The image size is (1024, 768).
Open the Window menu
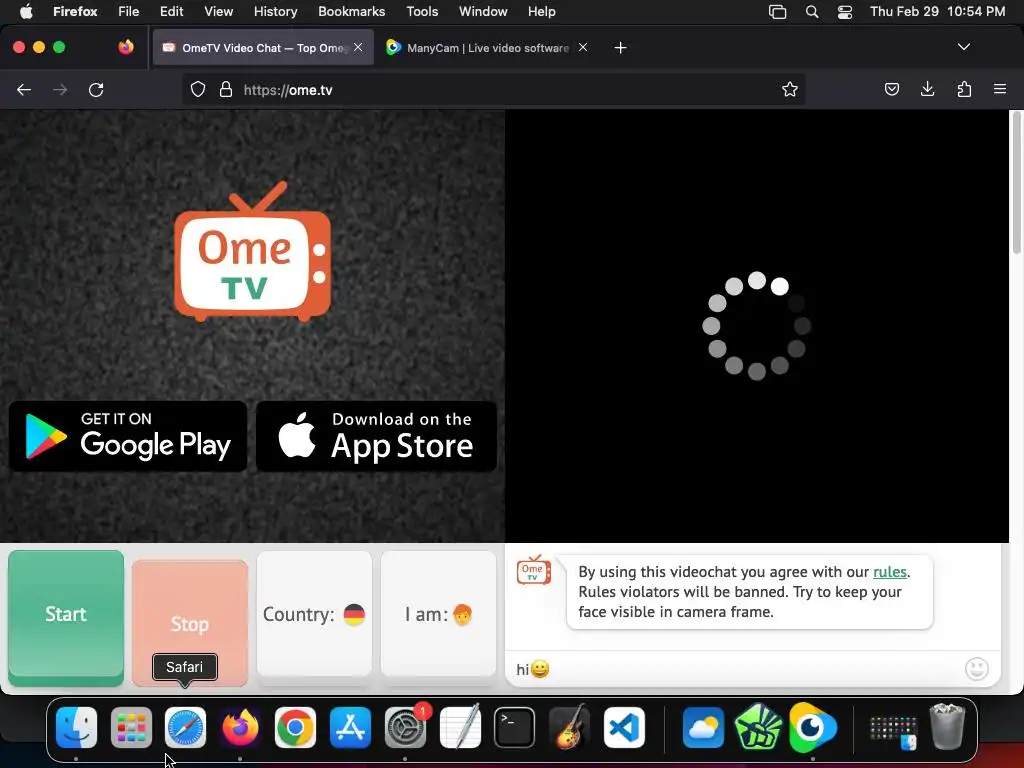[x=483, y=11]
